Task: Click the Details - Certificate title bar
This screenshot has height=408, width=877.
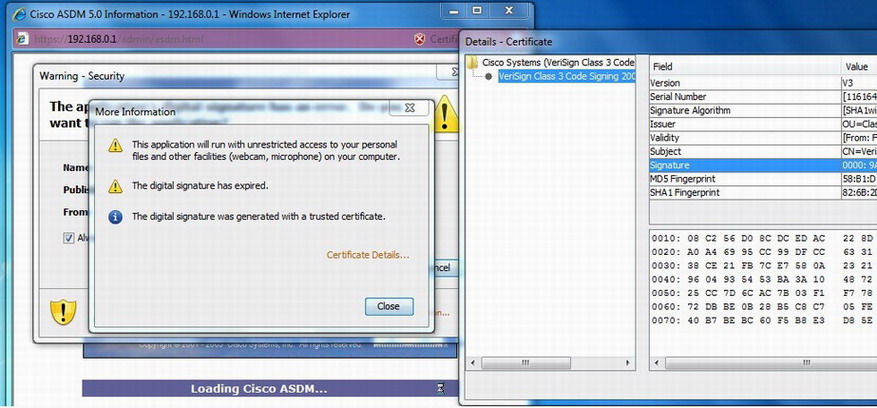Action: pos(668,41)
